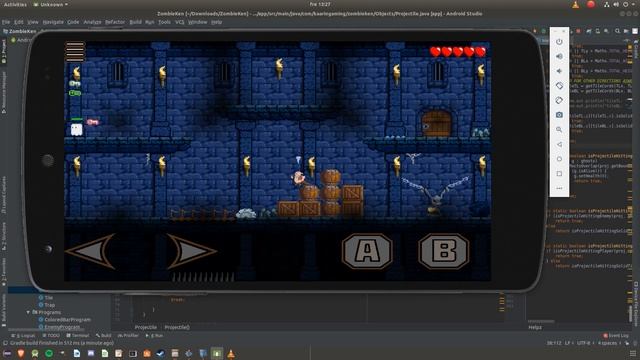This screenshot has width=640, height=360.
Task: Tap the emulator Back triangle button
Action: (x=559, y=144)
